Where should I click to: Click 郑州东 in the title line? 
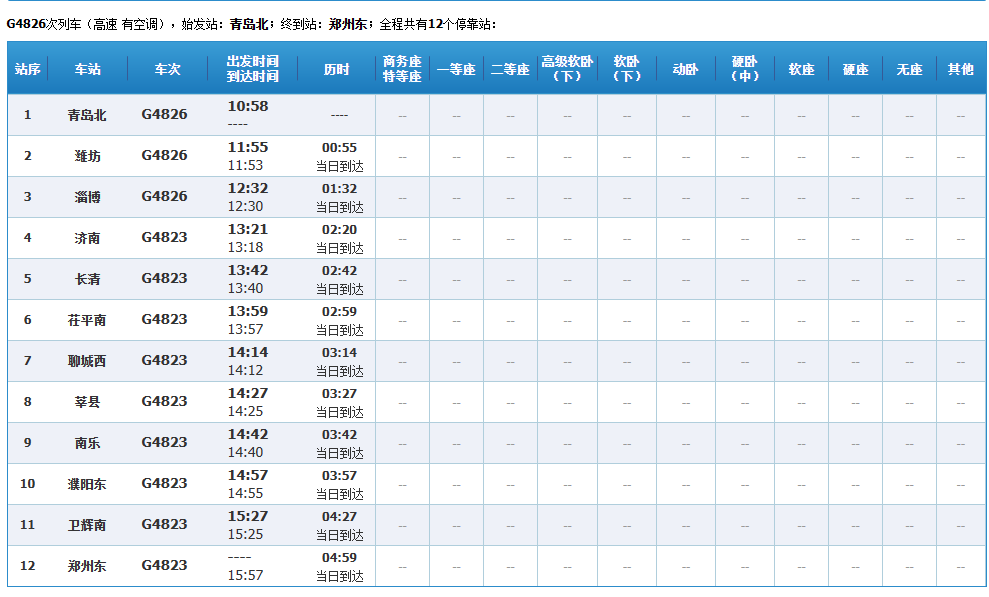[349, 23]
